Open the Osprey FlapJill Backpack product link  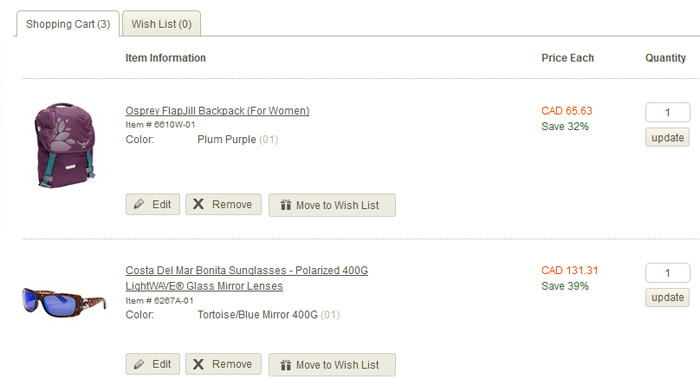(217, 111)
